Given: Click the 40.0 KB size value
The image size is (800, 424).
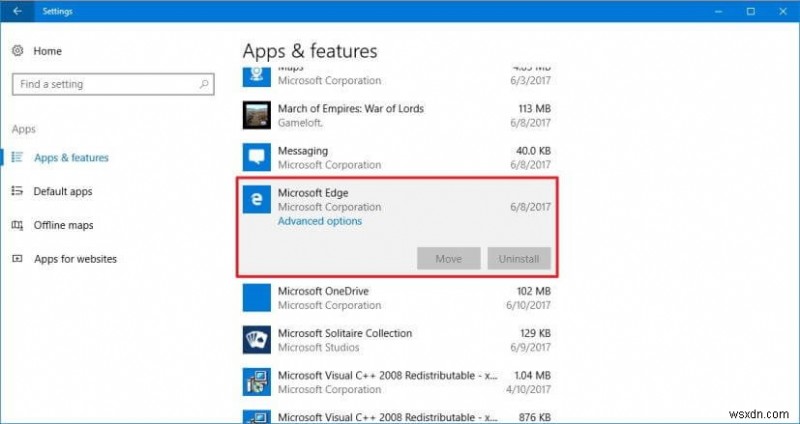Looking at the screenshot, I should click(533, 151).
